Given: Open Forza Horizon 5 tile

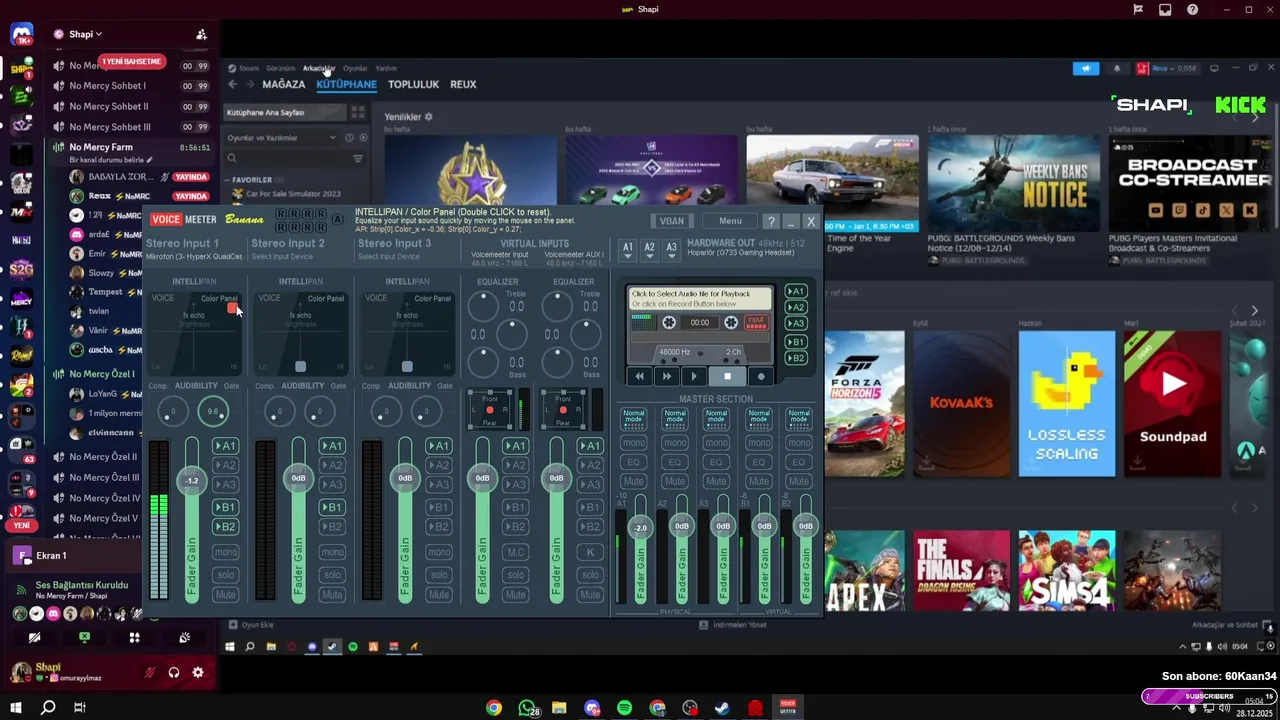Looking at the screenshot, I should pyautogui.click(x=864, y=404).
